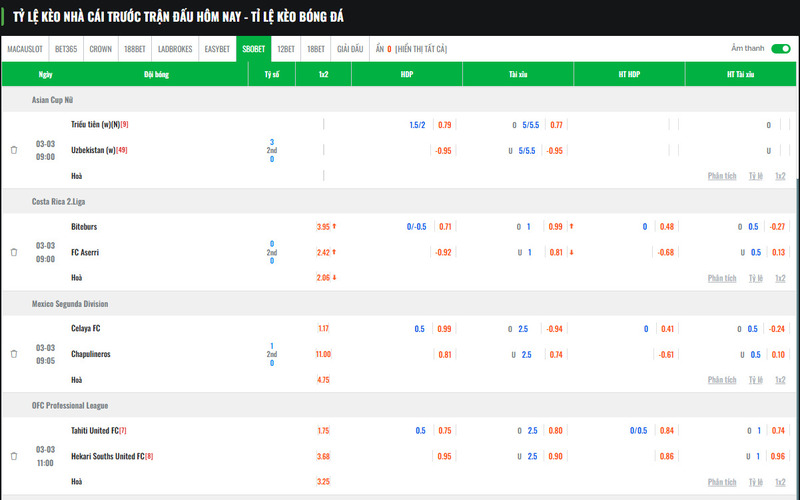This screenshot has width=800, height=500.
Task: Open the LADBROKES odds tab
Action: 175,49
